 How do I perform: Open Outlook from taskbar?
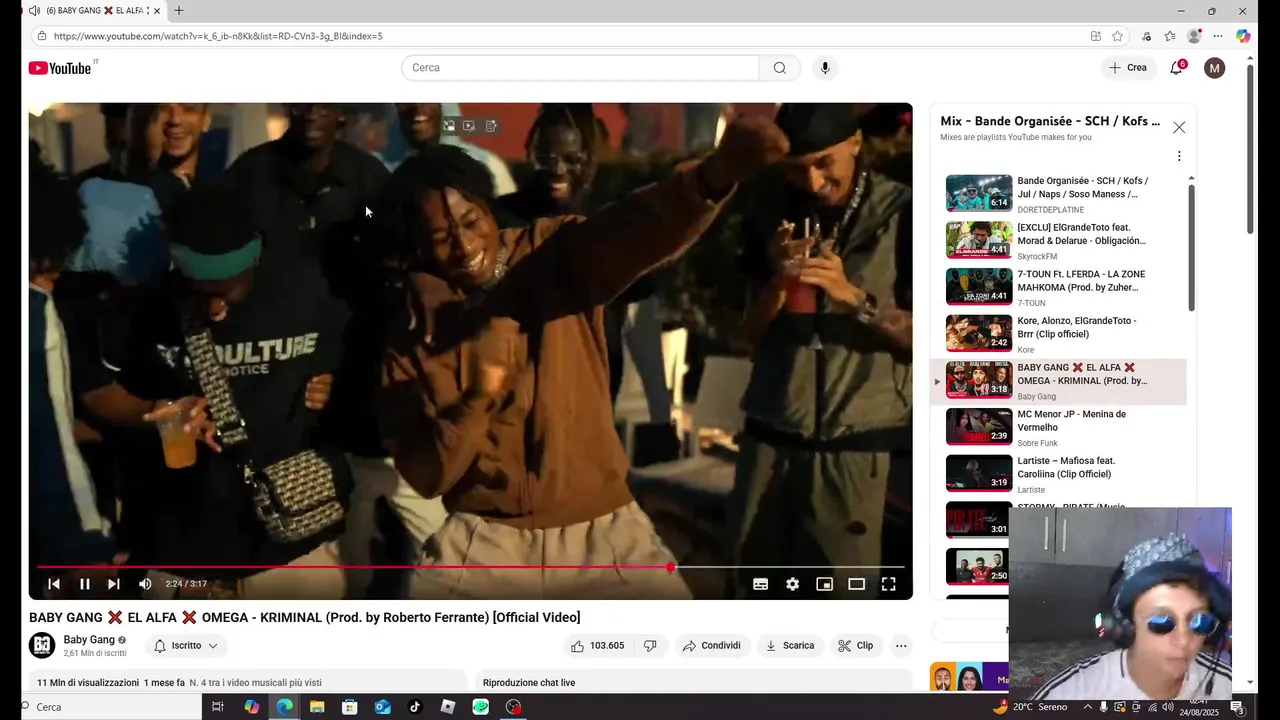coord(382,707)
